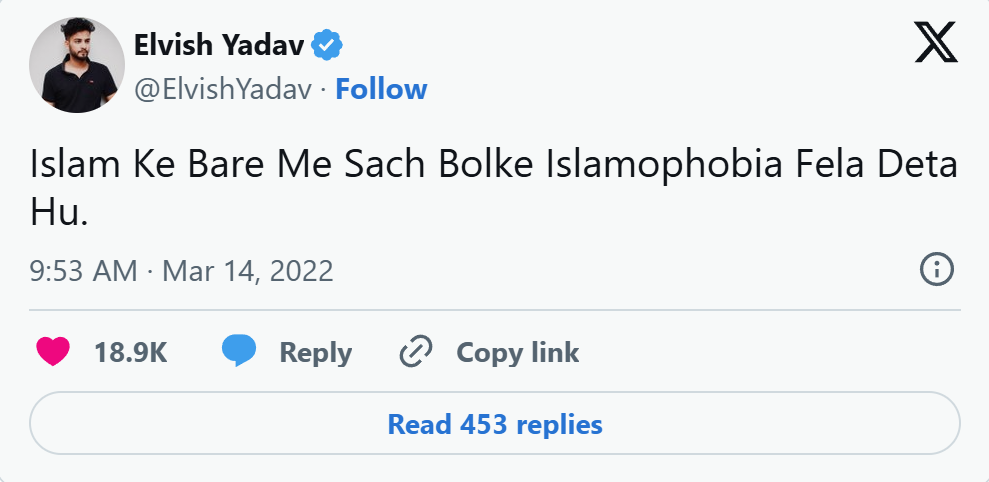Click the 18.9K likes count

click(x=130, y=352)
